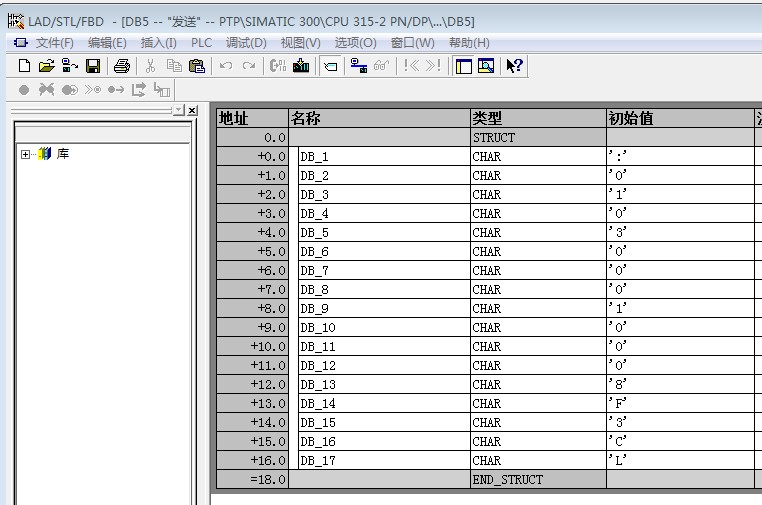Click the CHAR type of DB_3
This screenshot has width=762, height=505.
(538, 194)
